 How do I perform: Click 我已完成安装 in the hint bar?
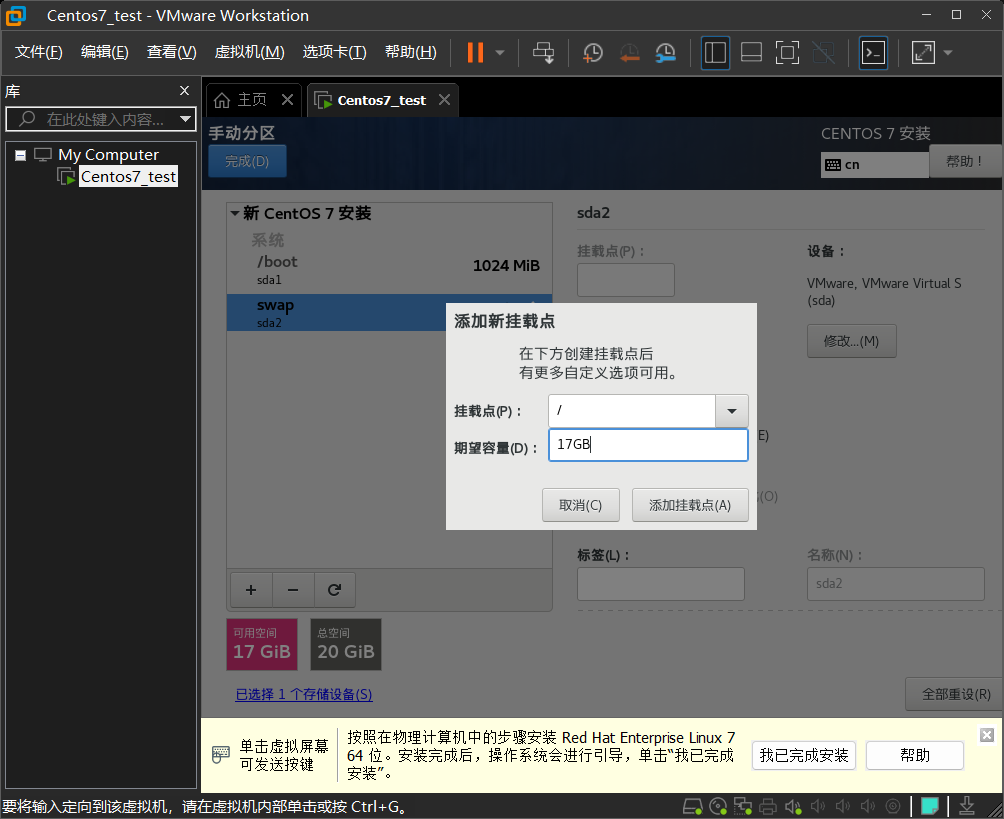(x=804, y=756)
